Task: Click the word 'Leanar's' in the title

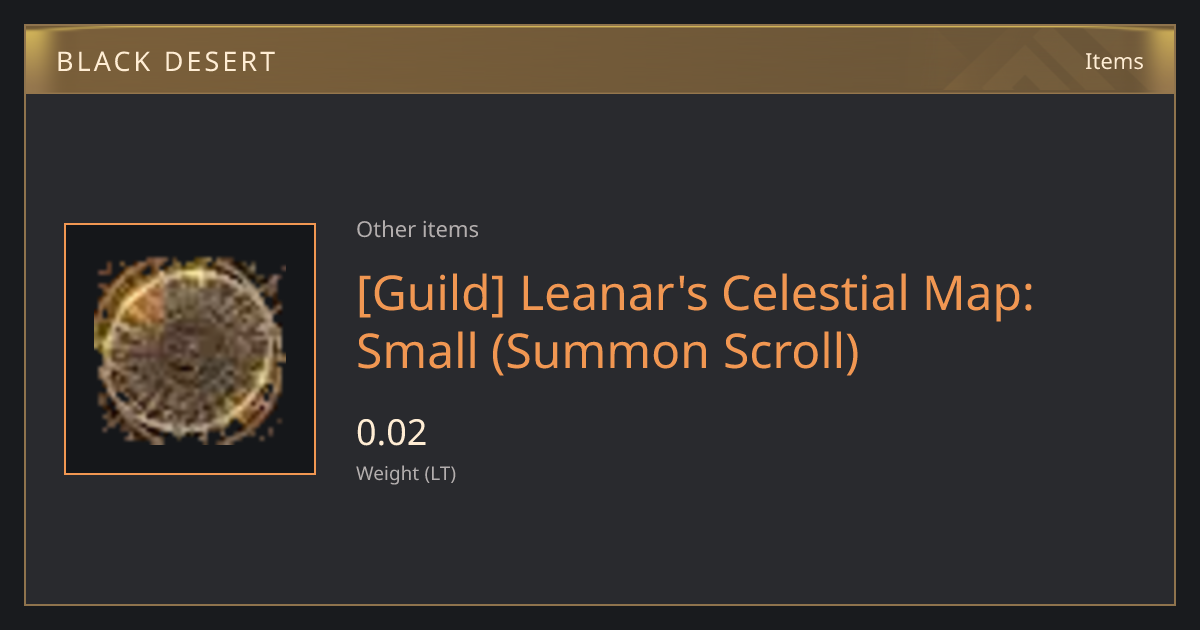Action: (613, 295)
